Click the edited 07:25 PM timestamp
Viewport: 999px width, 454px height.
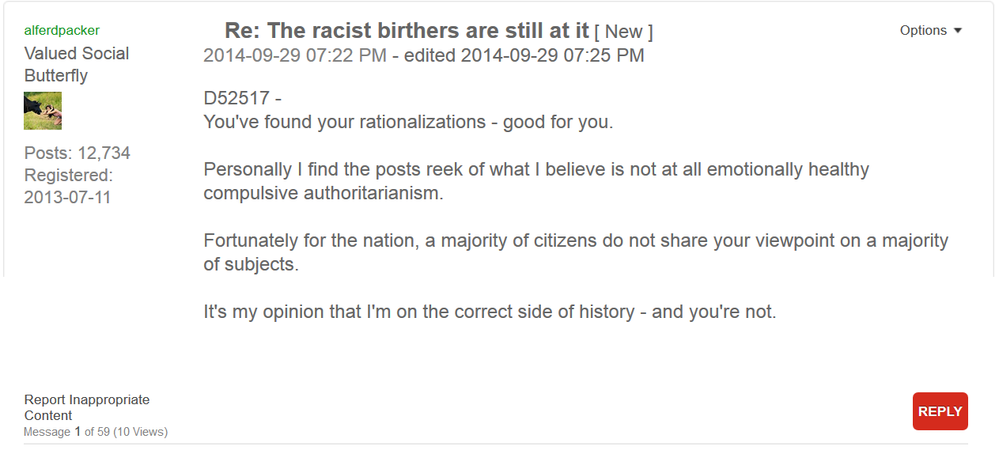tap(552, 55)
